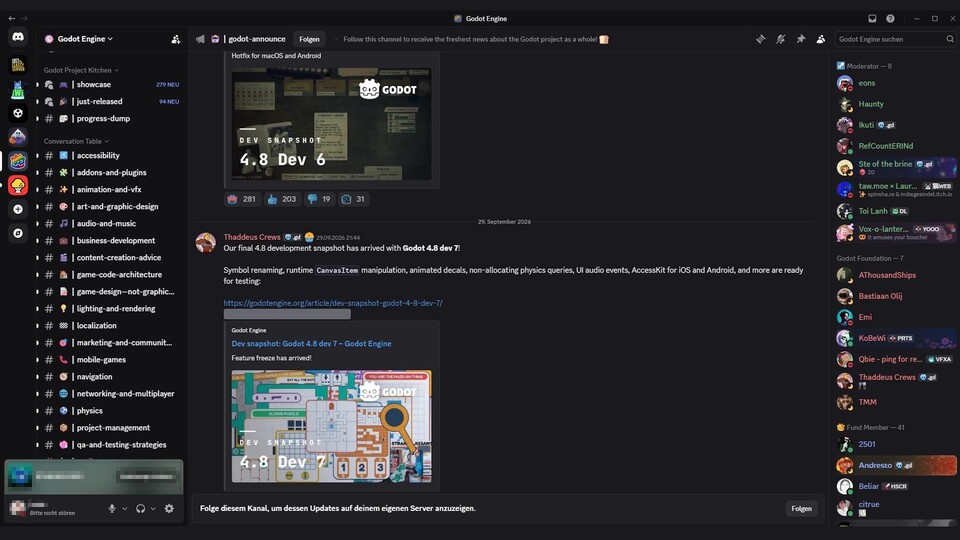The height and width of the screenshot is (540, 960).
Task: Mute microphone in user panel
Action: click(x=112, y=508)
